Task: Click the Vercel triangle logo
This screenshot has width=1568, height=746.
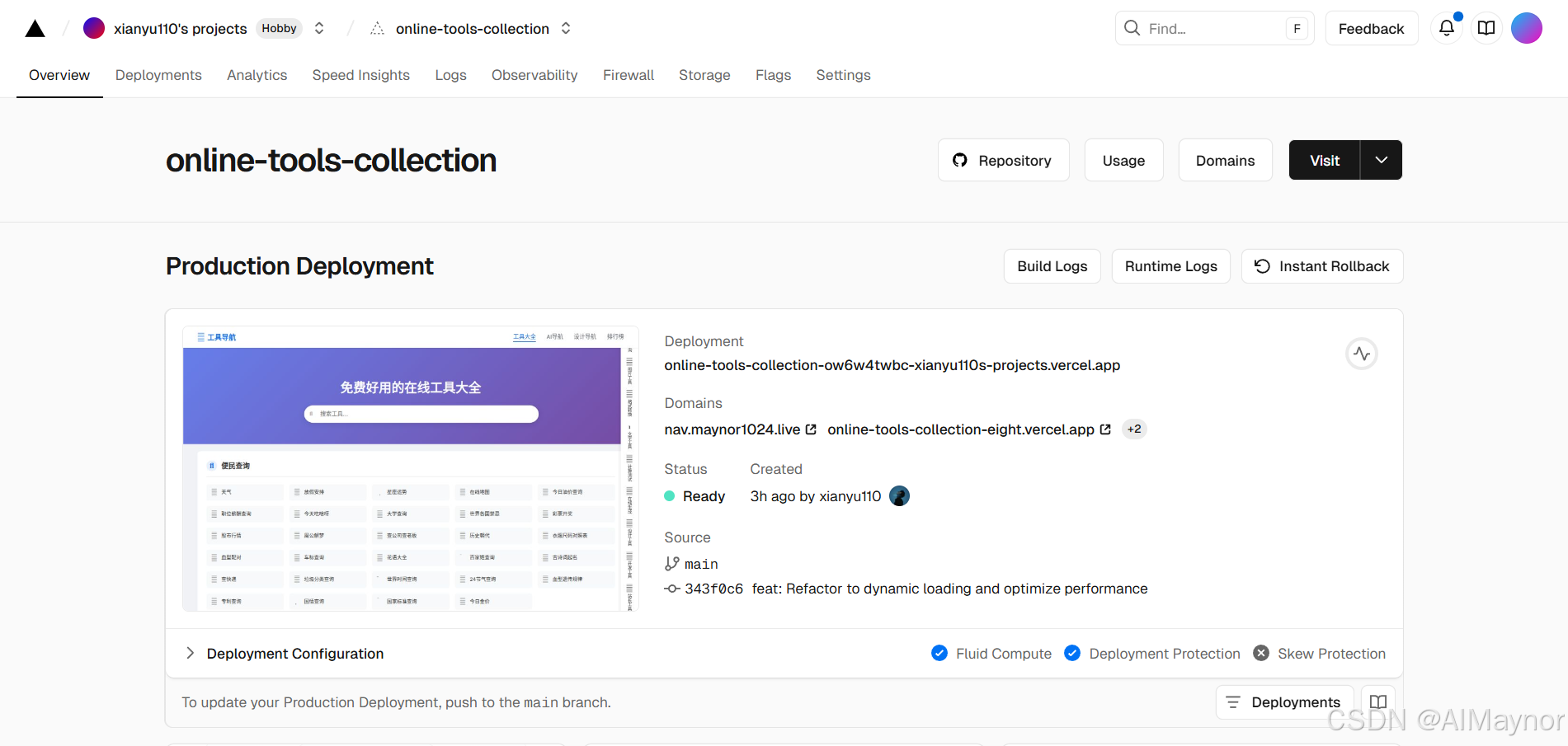Action: click(35, 29)
